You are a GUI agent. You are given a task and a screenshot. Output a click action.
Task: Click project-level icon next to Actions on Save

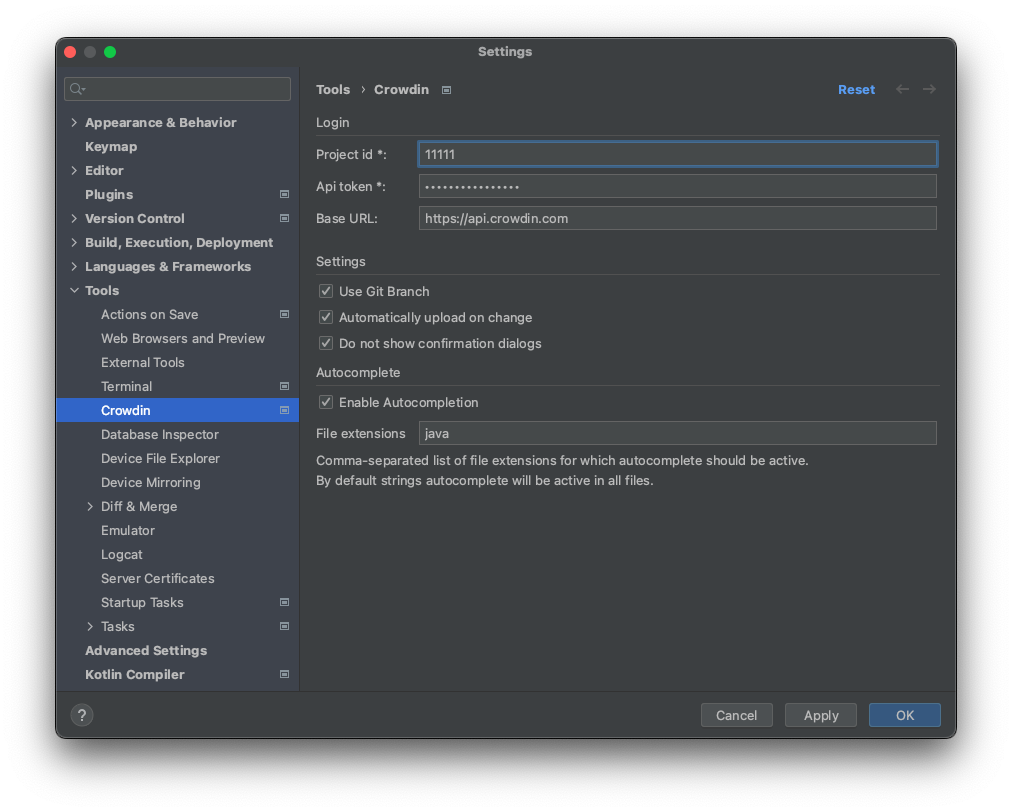[x=284, y=314]
